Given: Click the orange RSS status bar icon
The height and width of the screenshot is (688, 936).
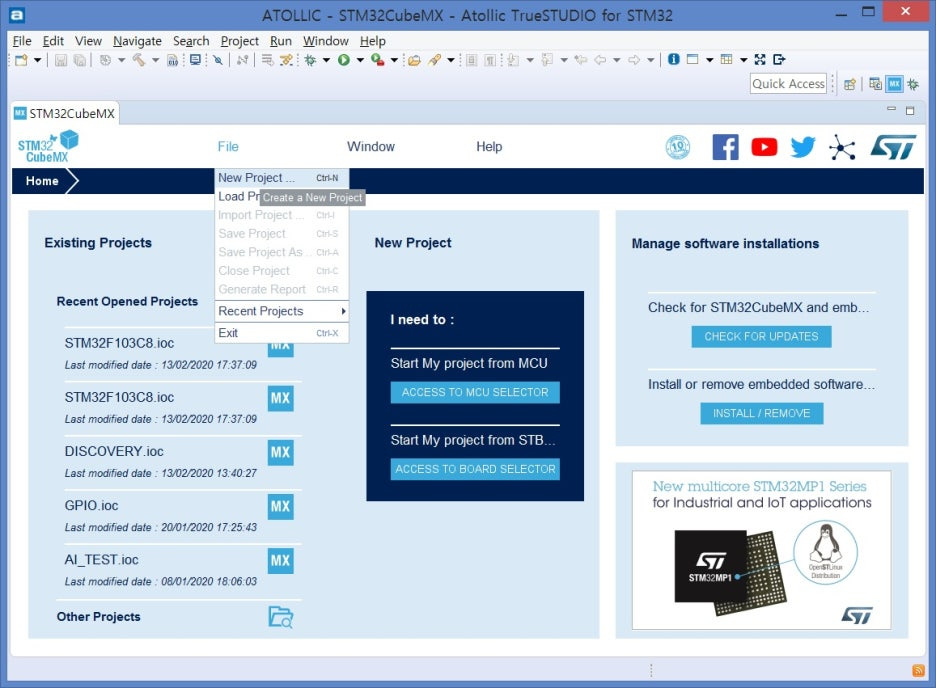Looking at the screenshot, I should pyautogui.click(x=919, y=671).
